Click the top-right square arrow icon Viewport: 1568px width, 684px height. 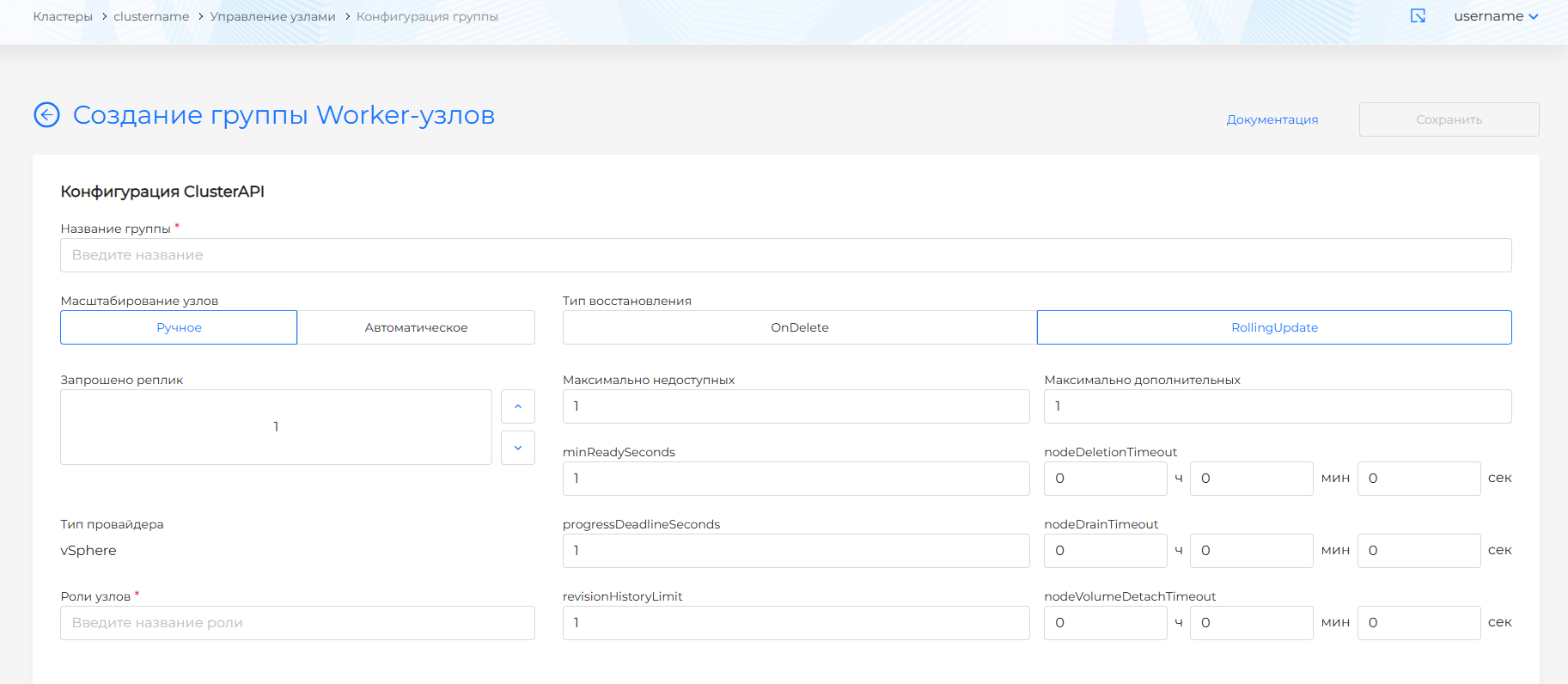click(1418, 16)
